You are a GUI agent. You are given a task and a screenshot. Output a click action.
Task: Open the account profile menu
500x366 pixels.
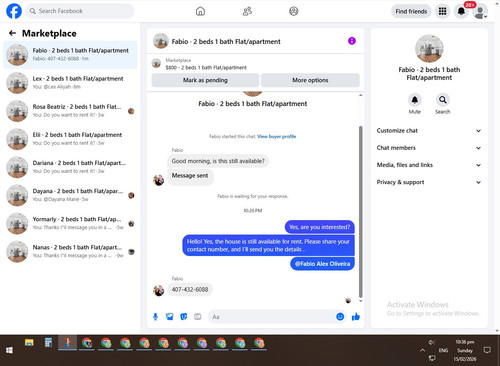pyautogui.click(x=480, y=12)
